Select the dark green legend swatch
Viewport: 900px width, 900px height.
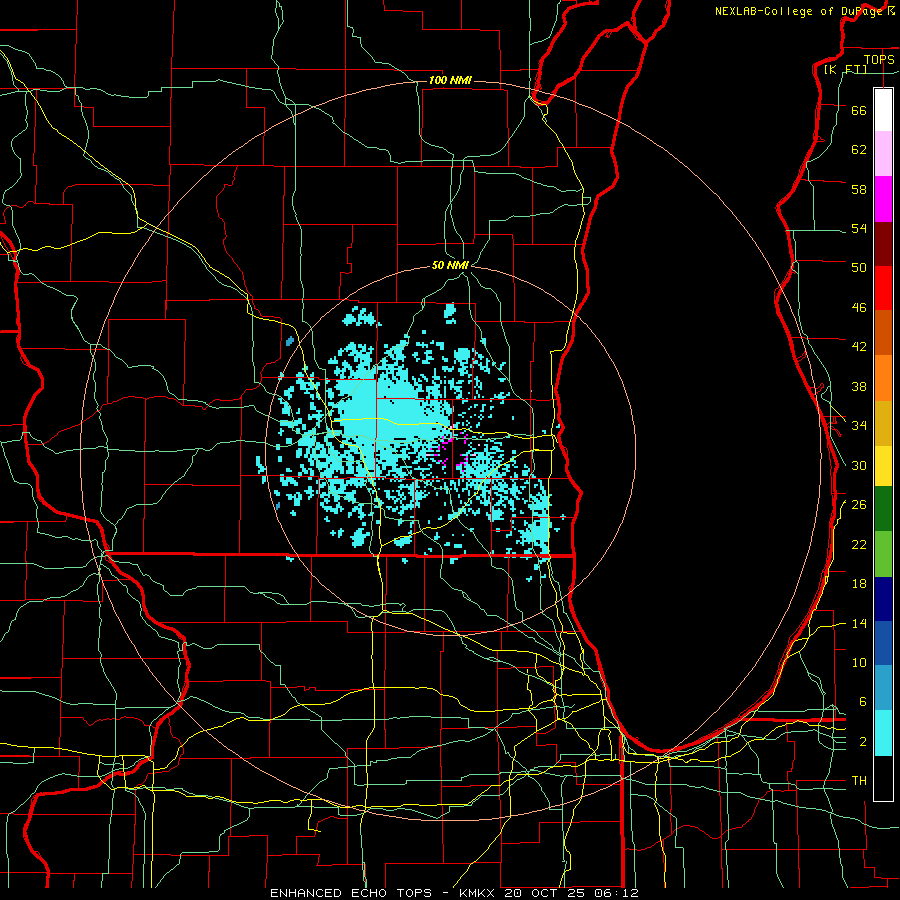pos(883,509)
